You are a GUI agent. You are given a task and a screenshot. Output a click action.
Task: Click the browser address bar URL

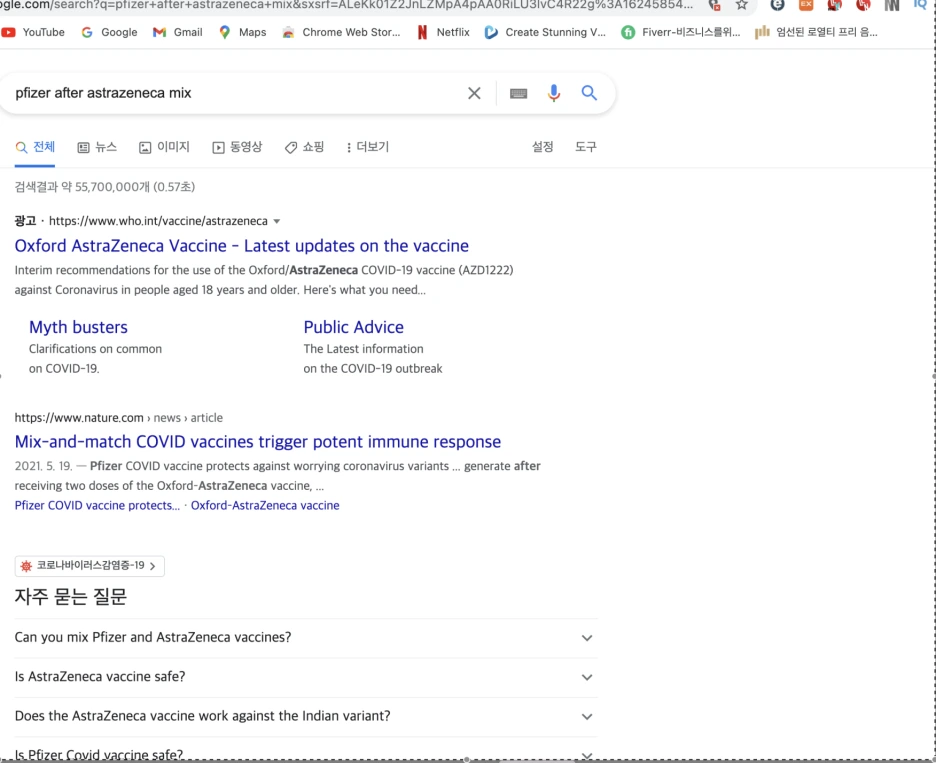(x=347, y=5)
